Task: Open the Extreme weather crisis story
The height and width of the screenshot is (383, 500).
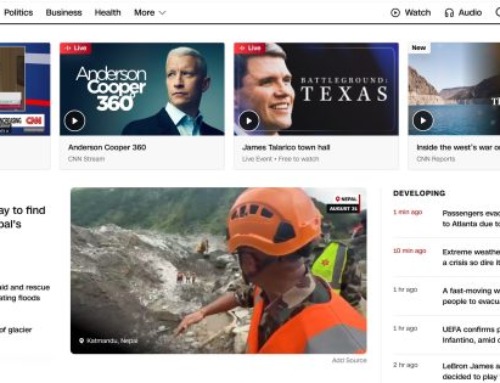Action: (x=471, y=257)
